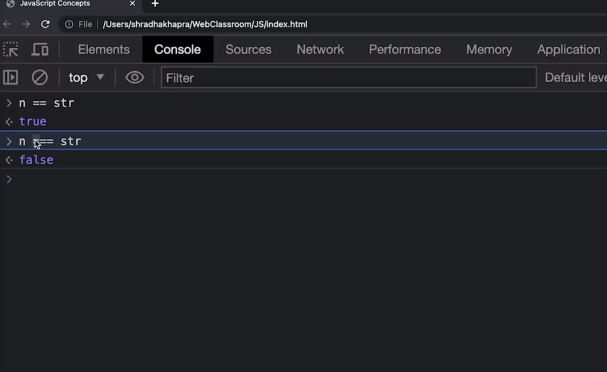Screen dimensions: 607x372
Task: Select the JavaScript Concepts browser tab
Action: tap(55, 3)
